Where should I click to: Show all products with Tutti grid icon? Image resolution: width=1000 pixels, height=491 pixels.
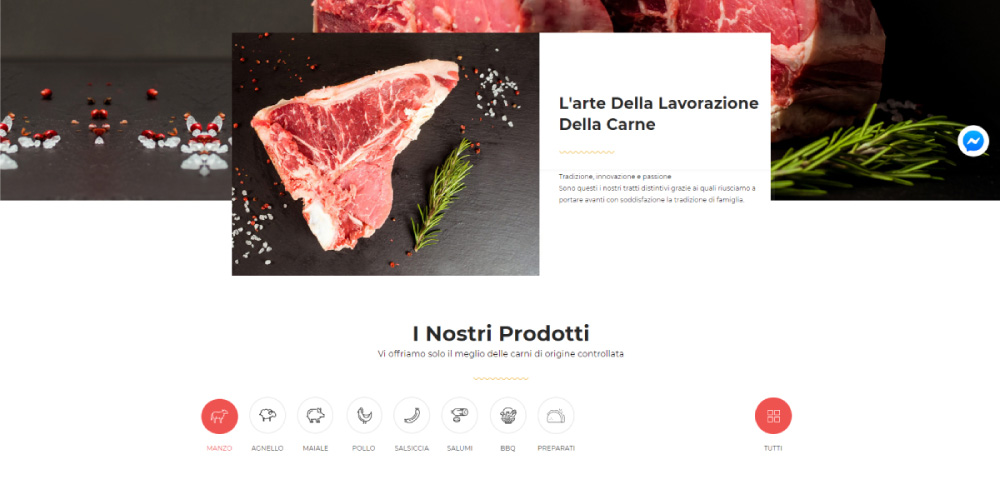pyautogui.click(x=773, y=416)
